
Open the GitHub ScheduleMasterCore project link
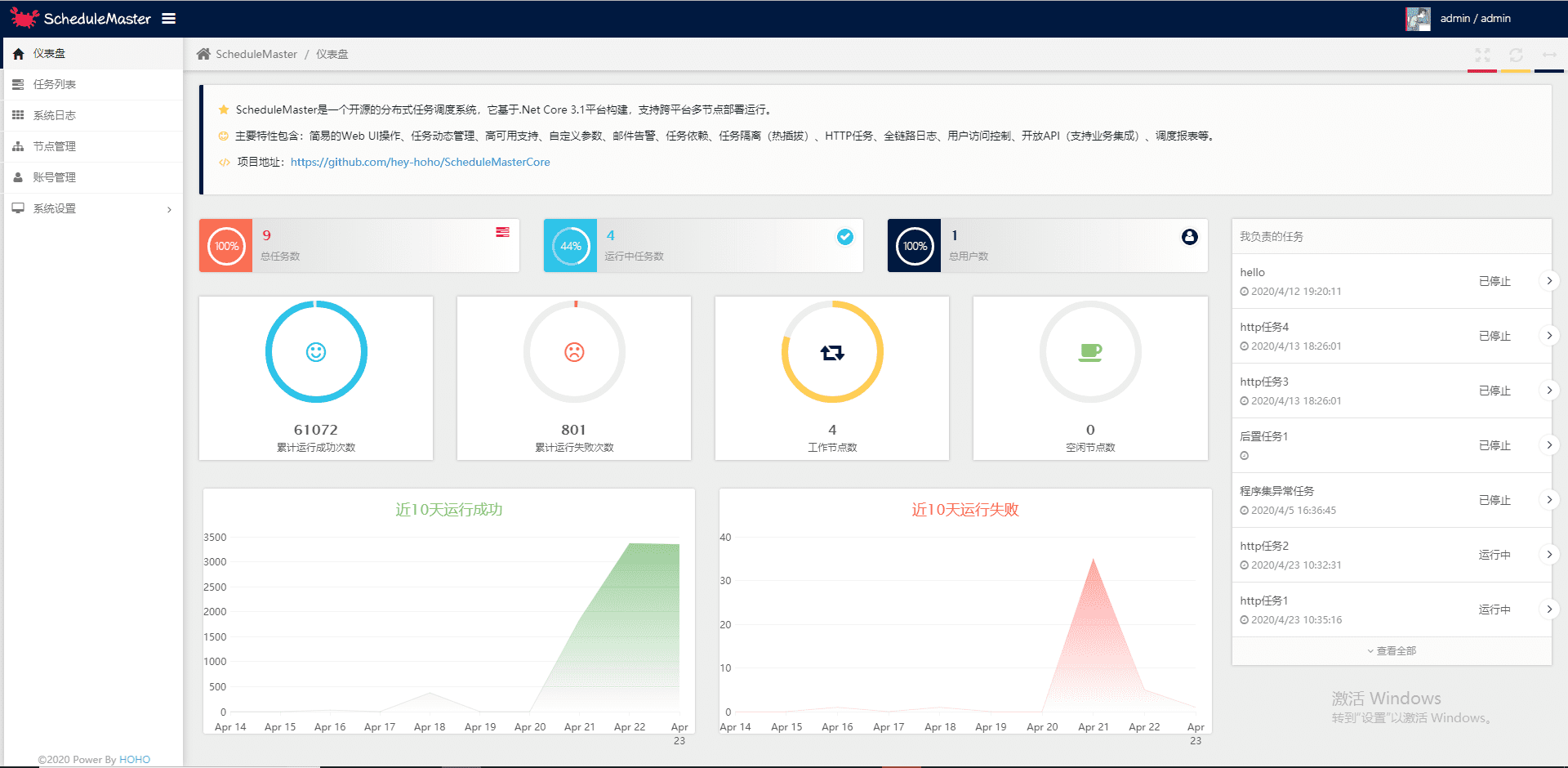(x=421, y=162)
